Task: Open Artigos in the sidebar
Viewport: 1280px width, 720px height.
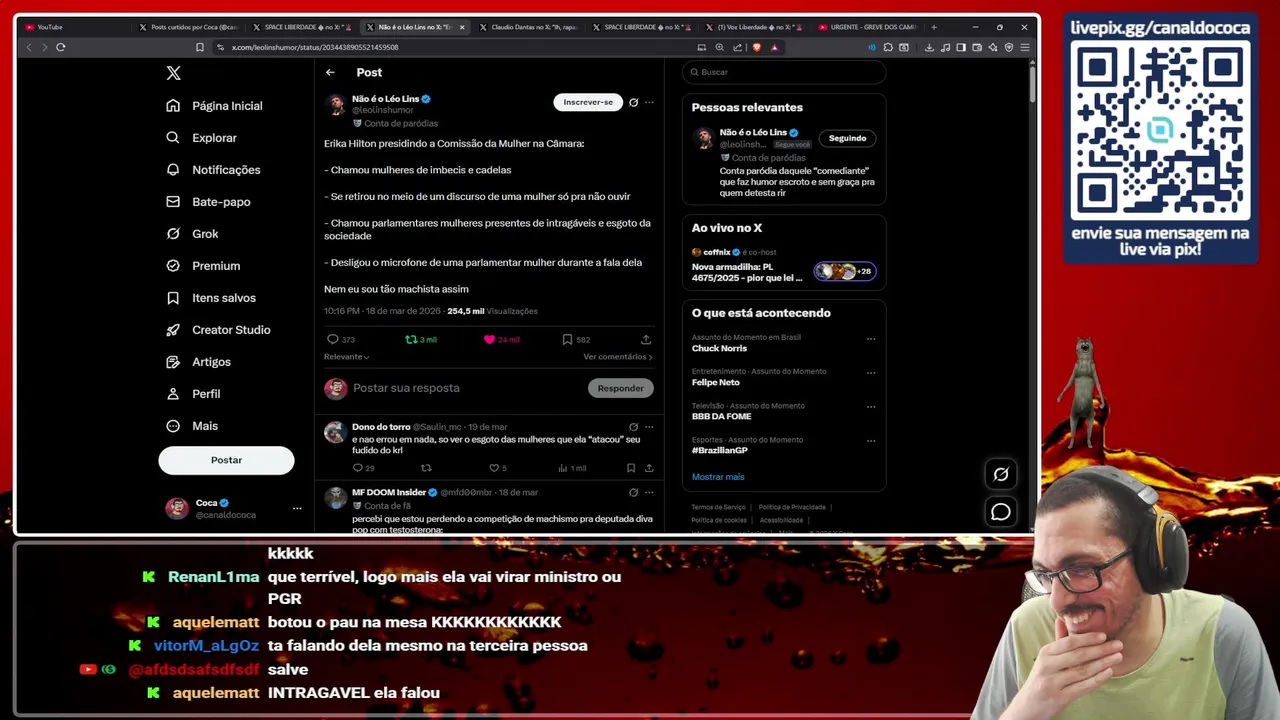Action: (198, 362)
